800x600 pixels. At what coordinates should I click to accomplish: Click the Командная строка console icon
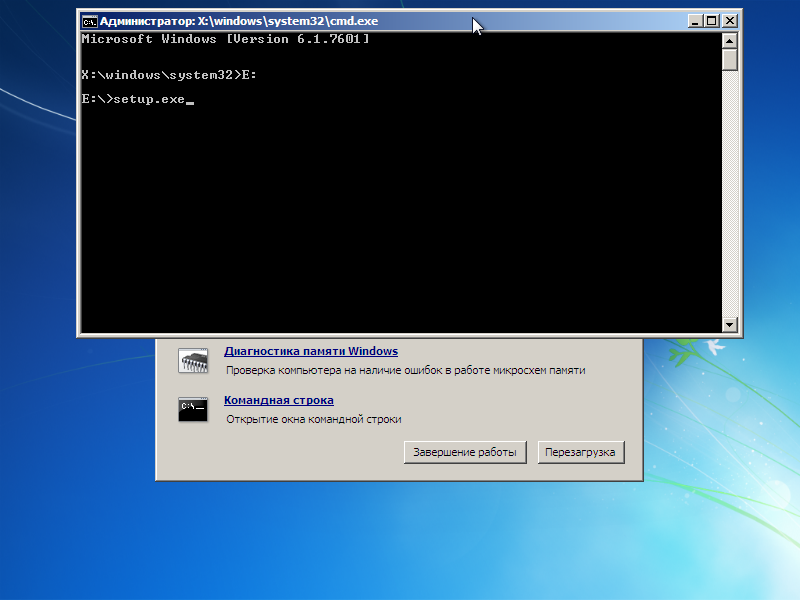[x=193, y=409]
